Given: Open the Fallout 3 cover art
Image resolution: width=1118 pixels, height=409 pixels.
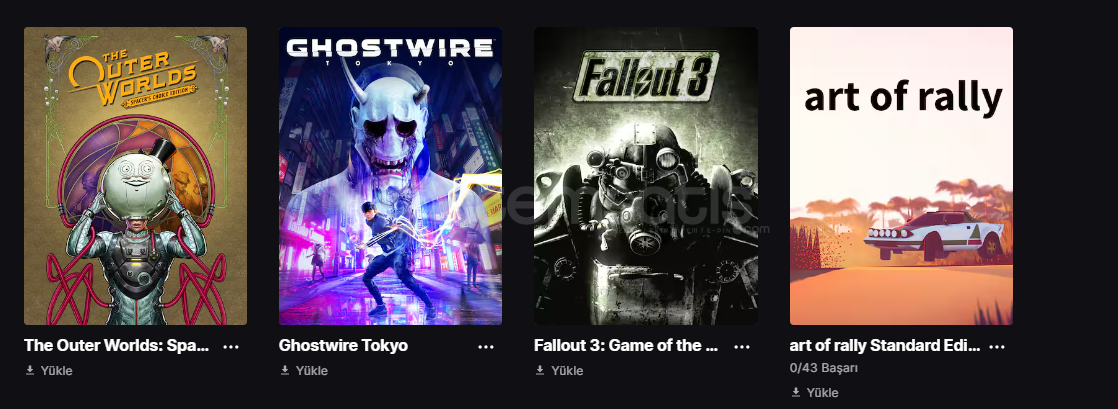Looking at the screenshot, I should tap(646, 176).
